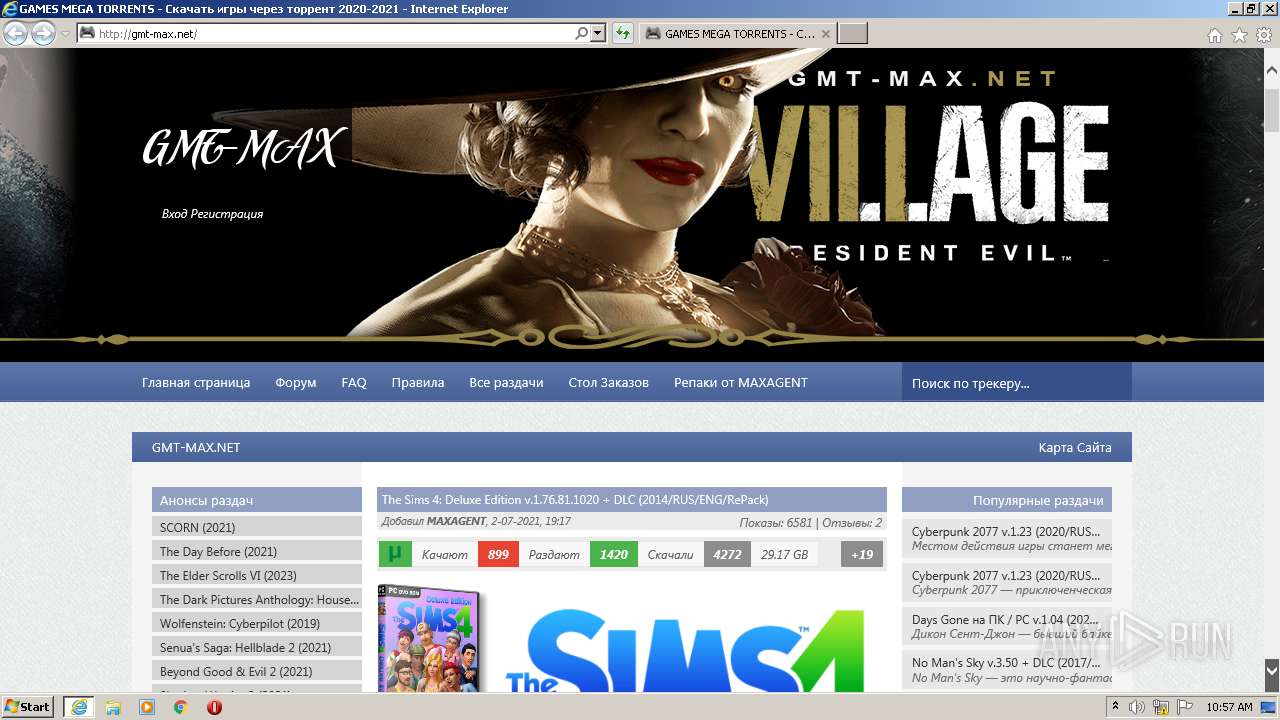The height and width of the screenshot is (720, 1280).
Task: Open the Chrome taskbar icon
Action: (x=181, y=707)
